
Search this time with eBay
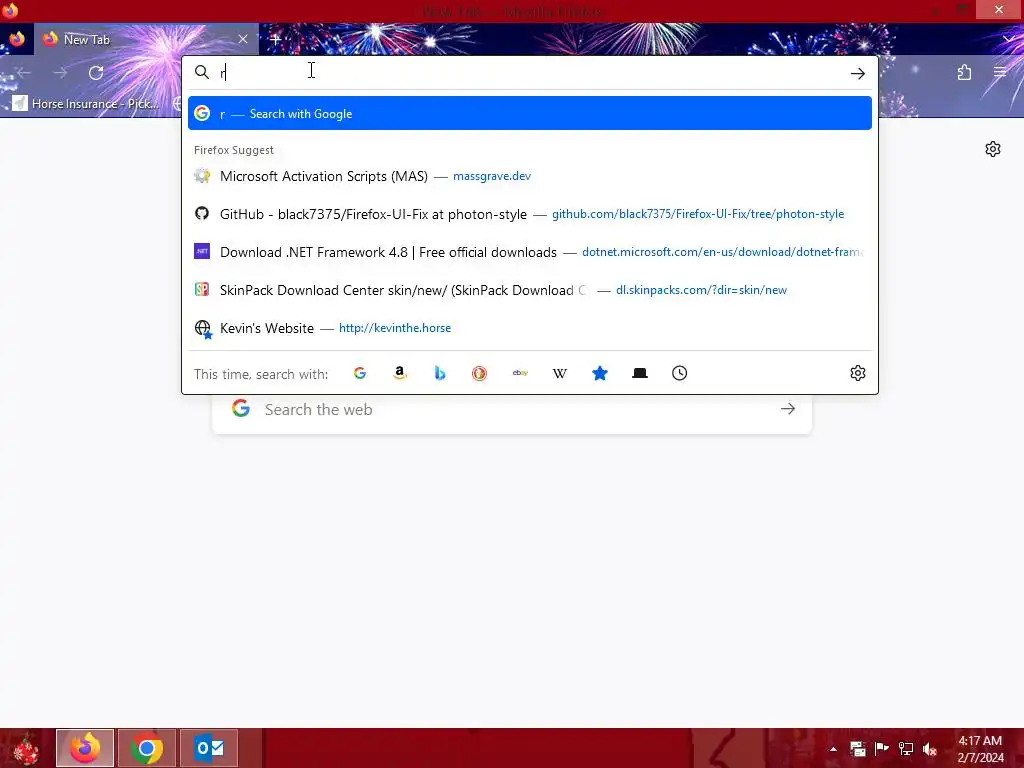click(x=520, y=373)
